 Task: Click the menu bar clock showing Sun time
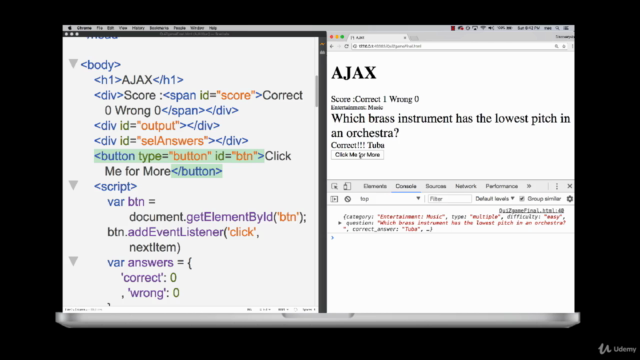529,28
